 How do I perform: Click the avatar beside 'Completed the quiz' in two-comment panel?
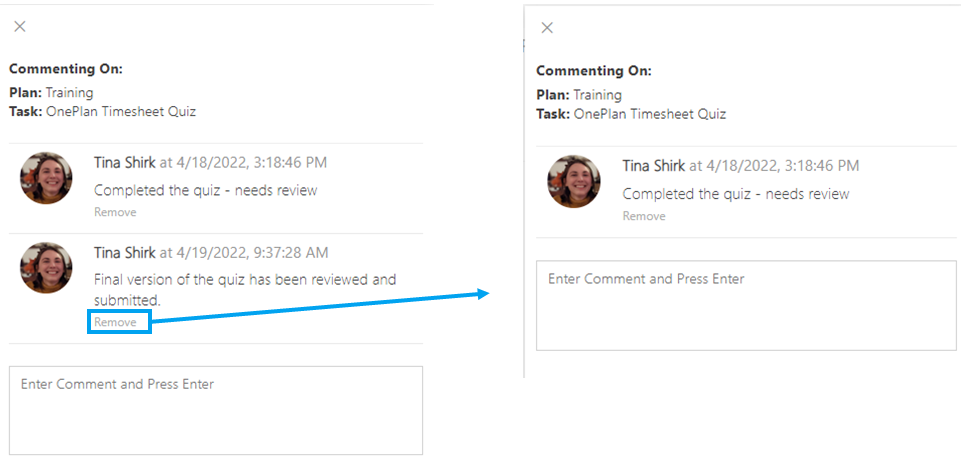tap(46, 178)
